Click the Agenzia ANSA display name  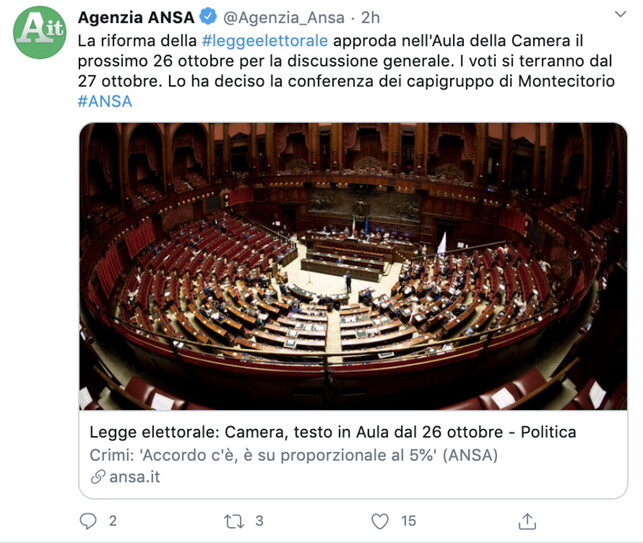tap(136, 18)
